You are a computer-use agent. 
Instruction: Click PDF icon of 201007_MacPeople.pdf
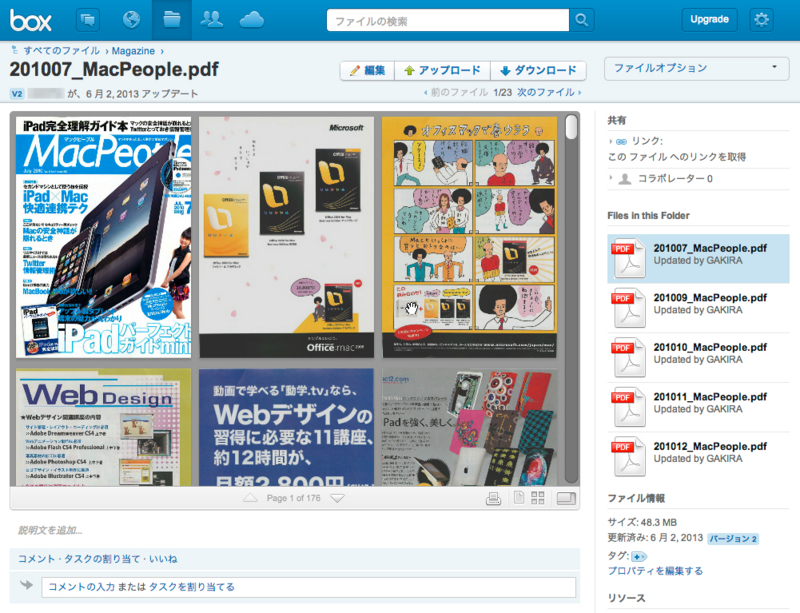628,258
